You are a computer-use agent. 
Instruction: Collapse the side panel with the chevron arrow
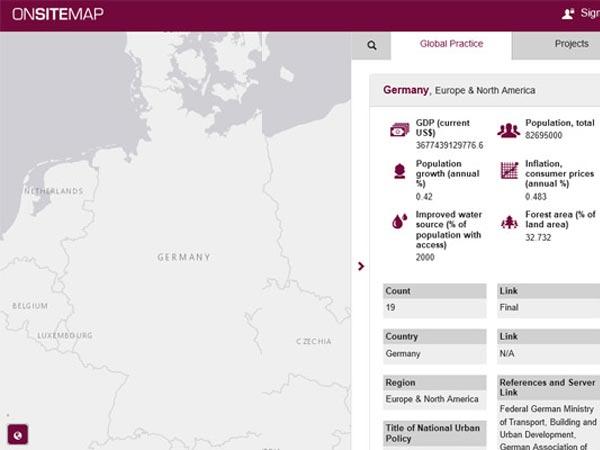(x=360, y=266)
